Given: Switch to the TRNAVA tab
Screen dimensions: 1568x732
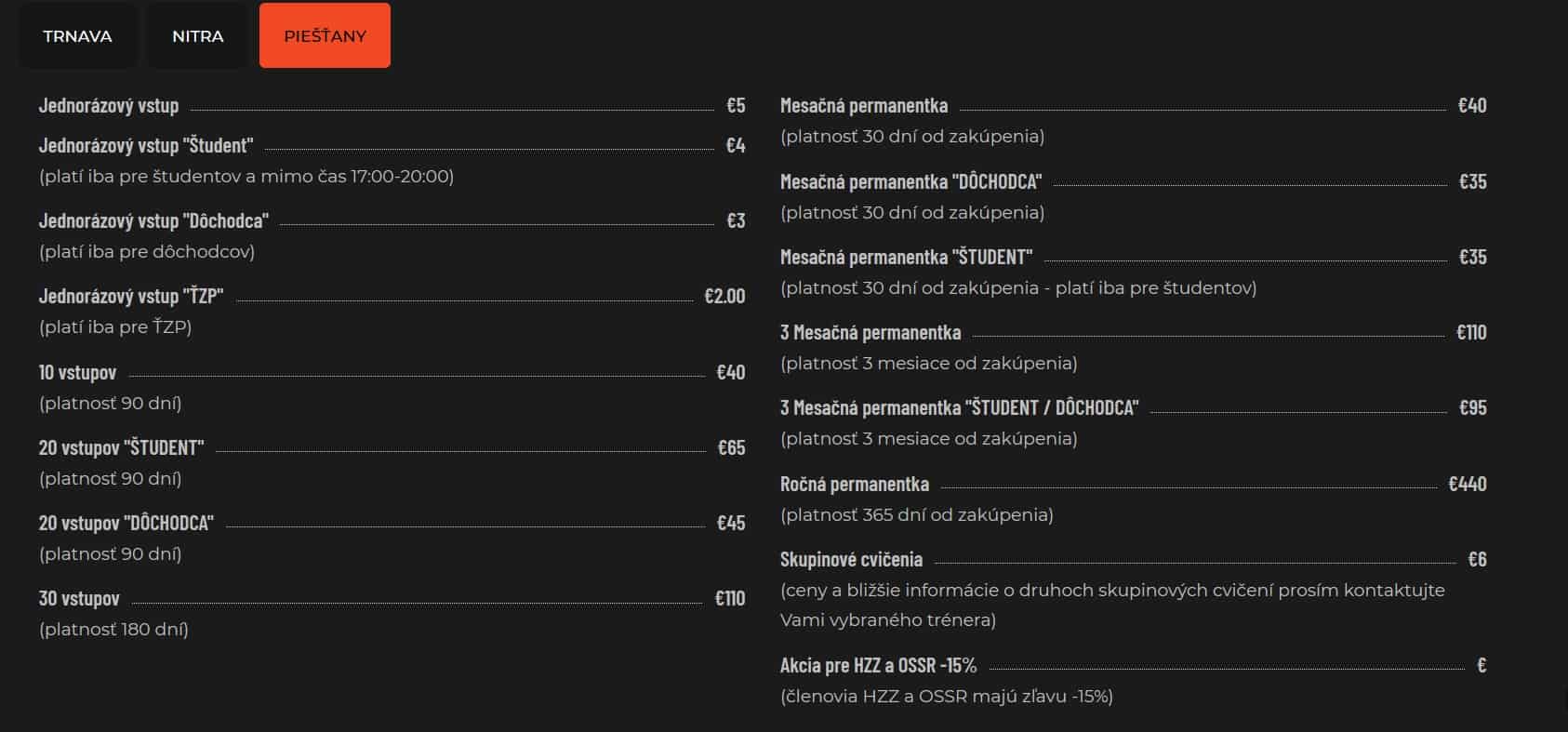Looking at the screenshot, I should pyautogui.click(x=77, y=36).
